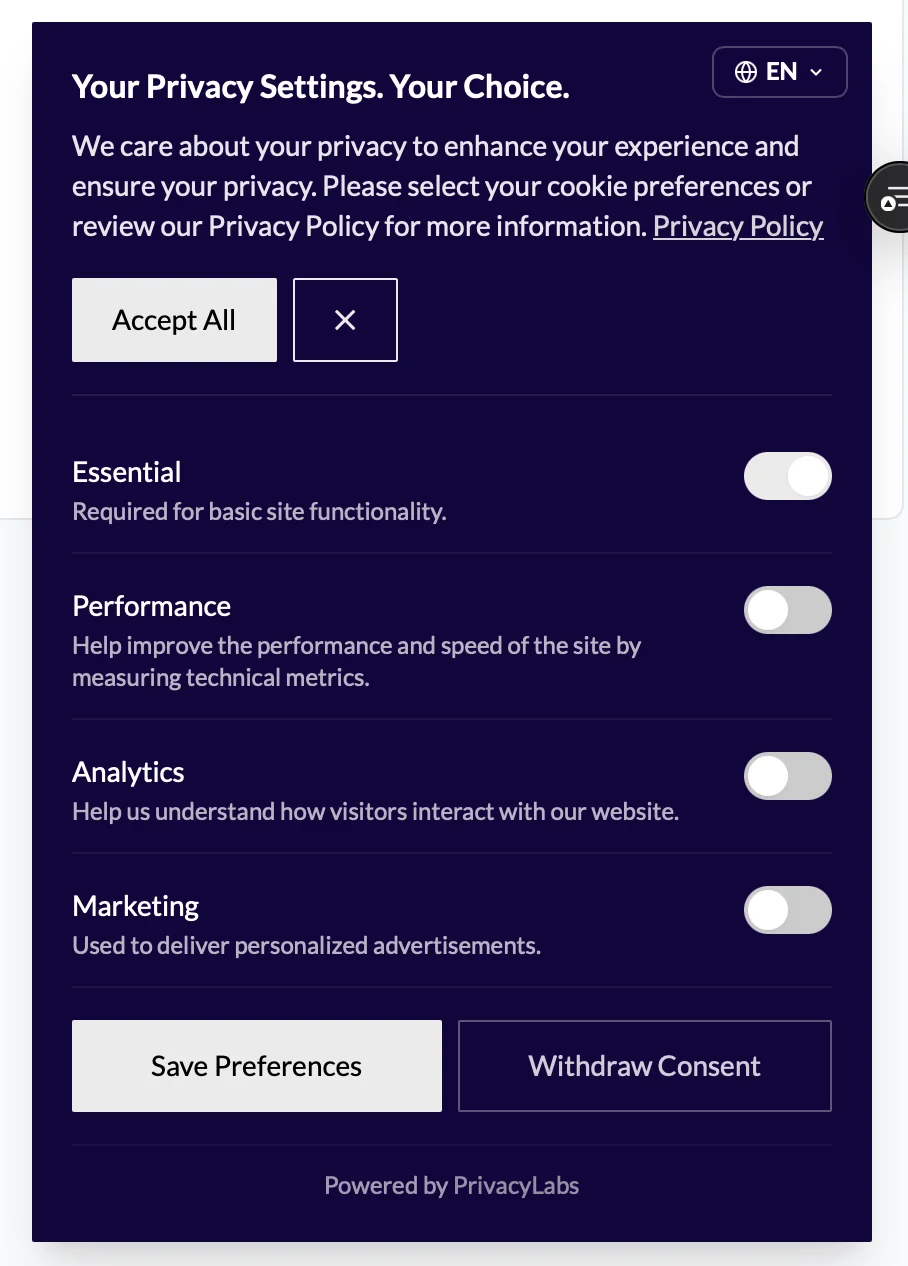908x1266 pixels.
Task: Click the Powered by PrivacyLabs footer text
Action: coord(452,1186)
